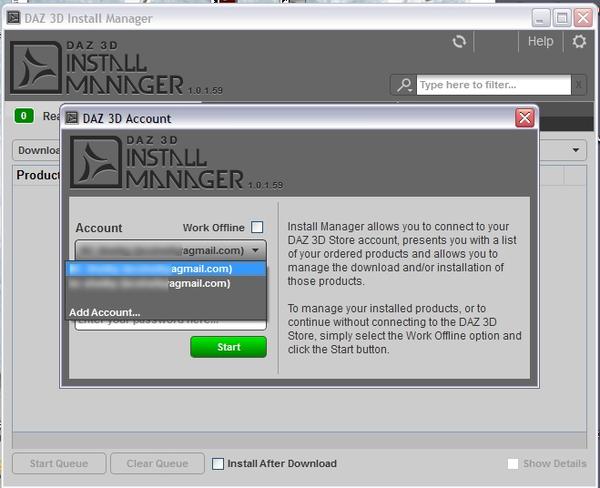Screen dimensions: 600x488
Task: Click the Start Queue button
Action: [59, 464]
